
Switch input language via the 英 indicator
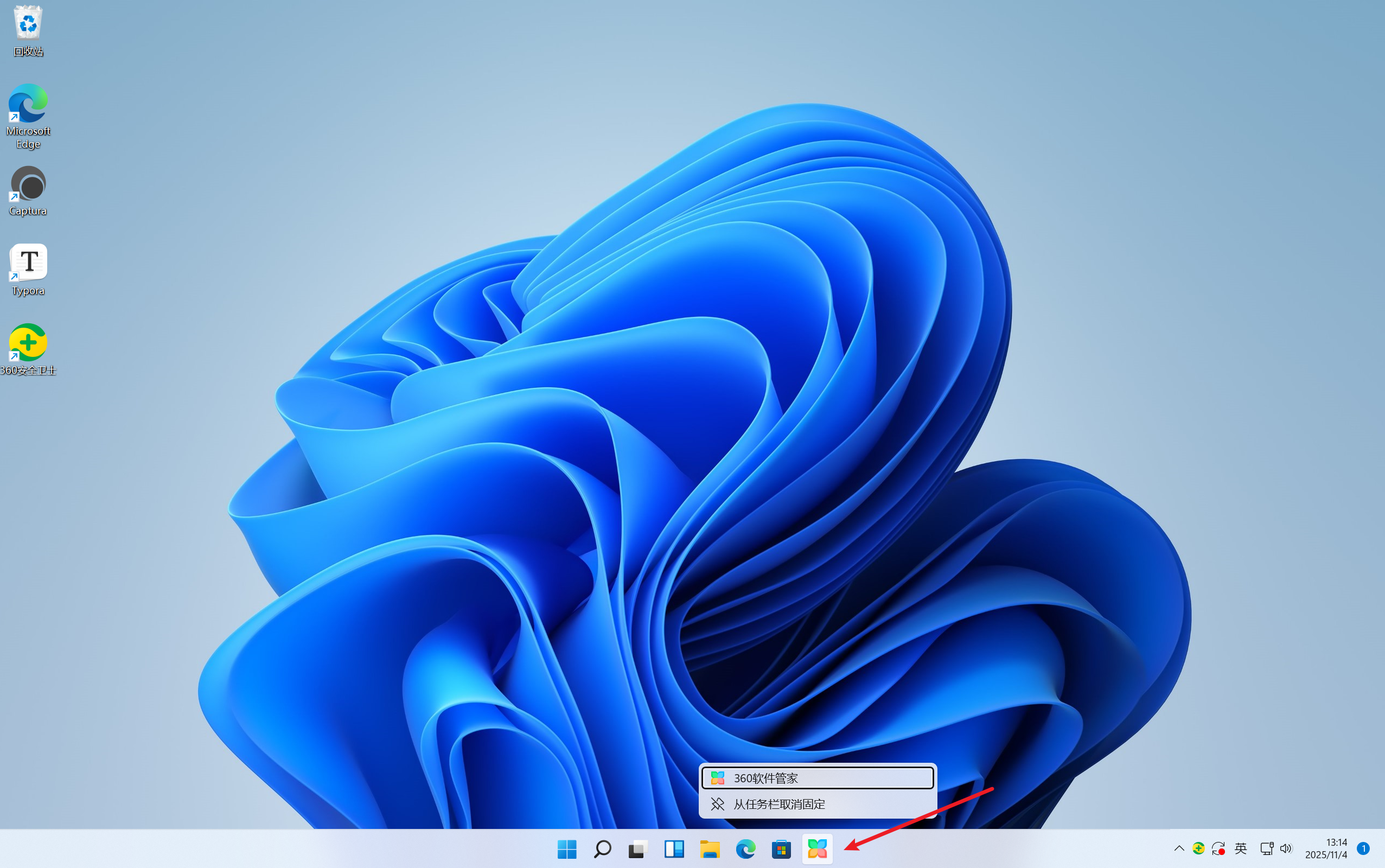1240,848
